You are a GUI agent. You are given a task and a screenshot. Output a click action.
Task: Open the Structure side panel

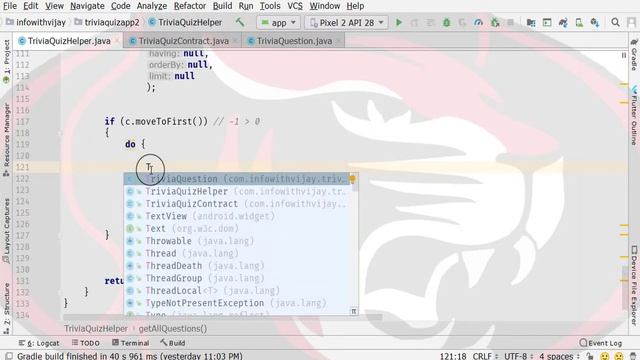pos(6,308)
